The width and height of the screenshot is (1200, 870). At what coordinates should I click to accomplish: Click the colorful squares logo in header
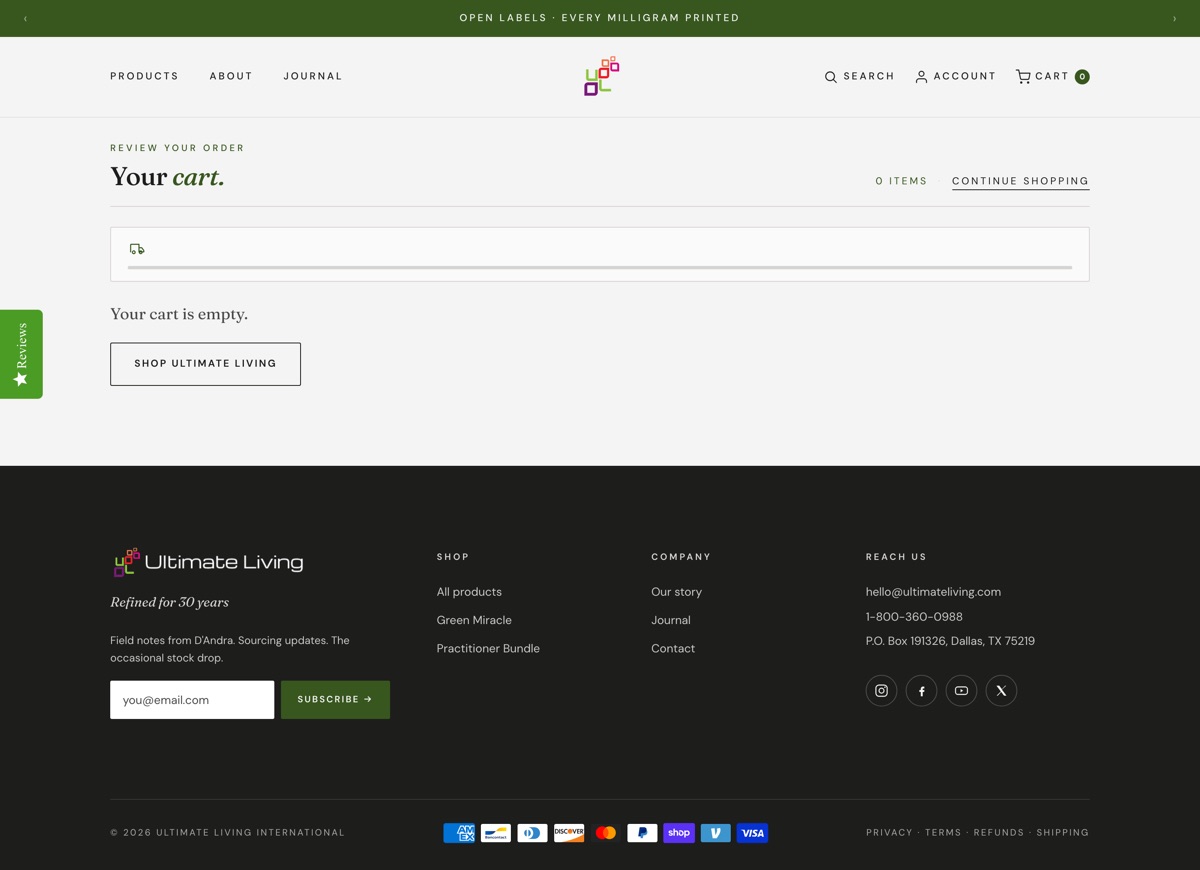click(x=601, y=76)
